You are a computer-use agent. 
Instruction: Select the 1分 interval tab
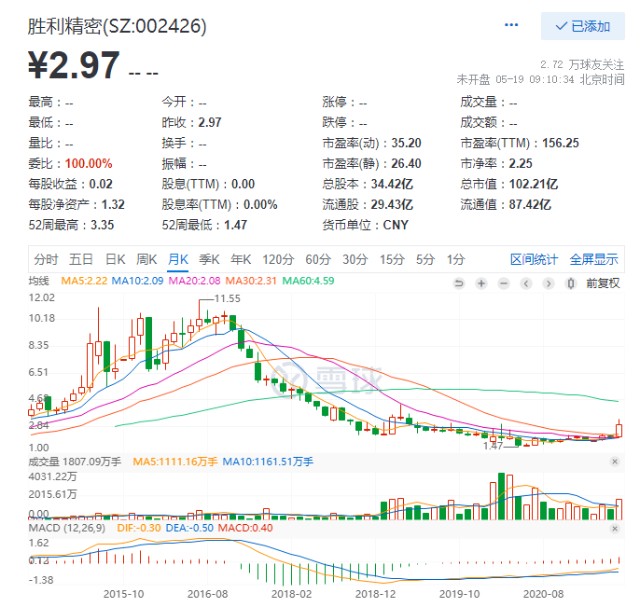(456, 259)
